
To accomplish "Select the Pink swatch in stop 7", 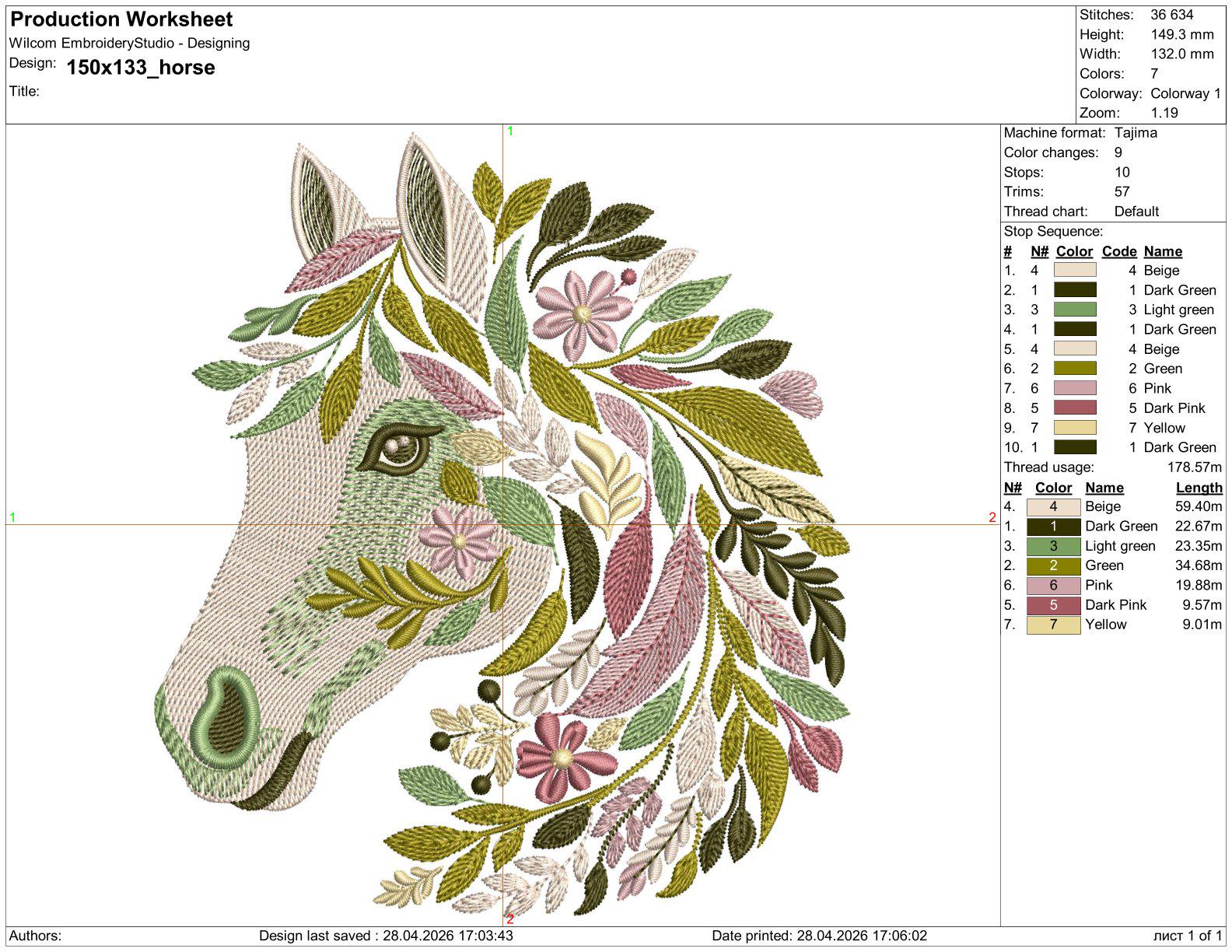I will pos(1075,387).
